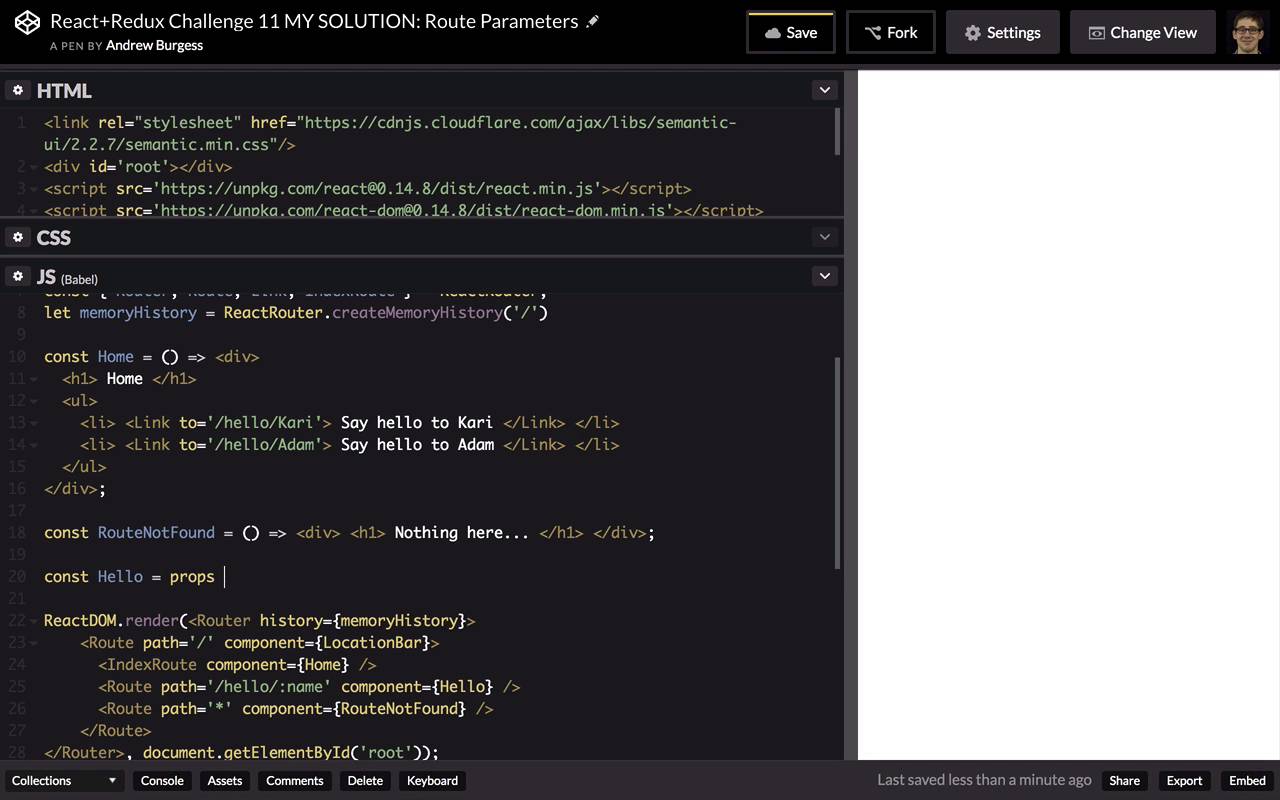Open the Assets panel
Viewport: 1280px width, 800px height.
pyautogui.click(x=225, y=781)
